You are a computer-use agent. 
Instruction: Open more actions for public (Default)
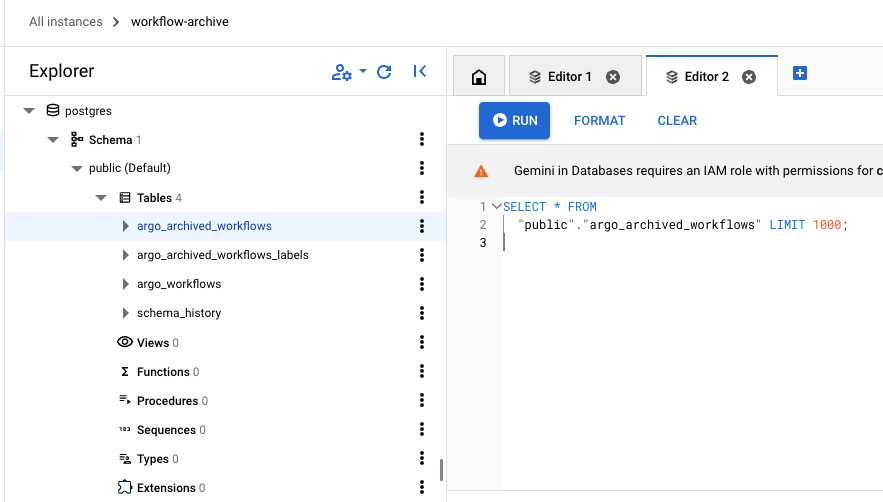[422, 168]
